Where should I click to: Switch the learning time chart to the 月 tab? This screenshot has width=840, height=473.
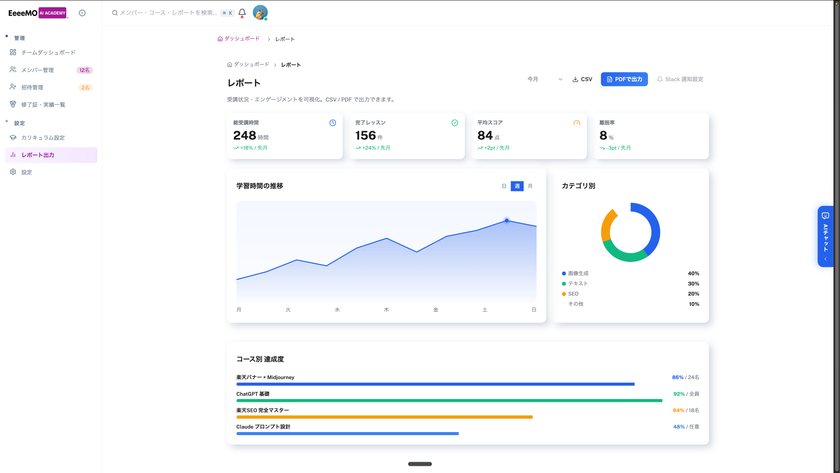tap(530, 186)
